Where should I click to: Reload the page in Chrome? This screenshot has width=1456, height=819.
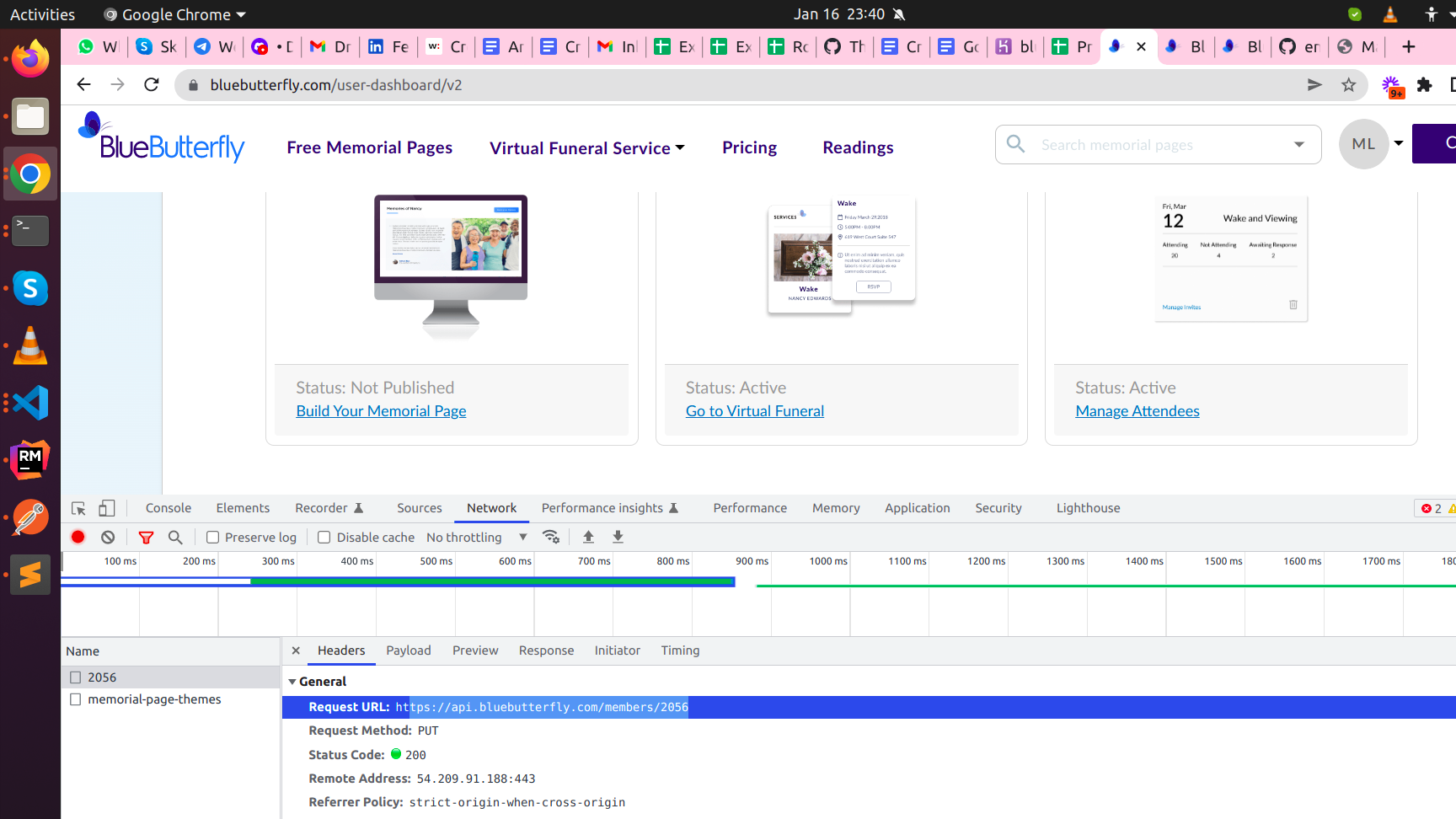click(152, 84)
